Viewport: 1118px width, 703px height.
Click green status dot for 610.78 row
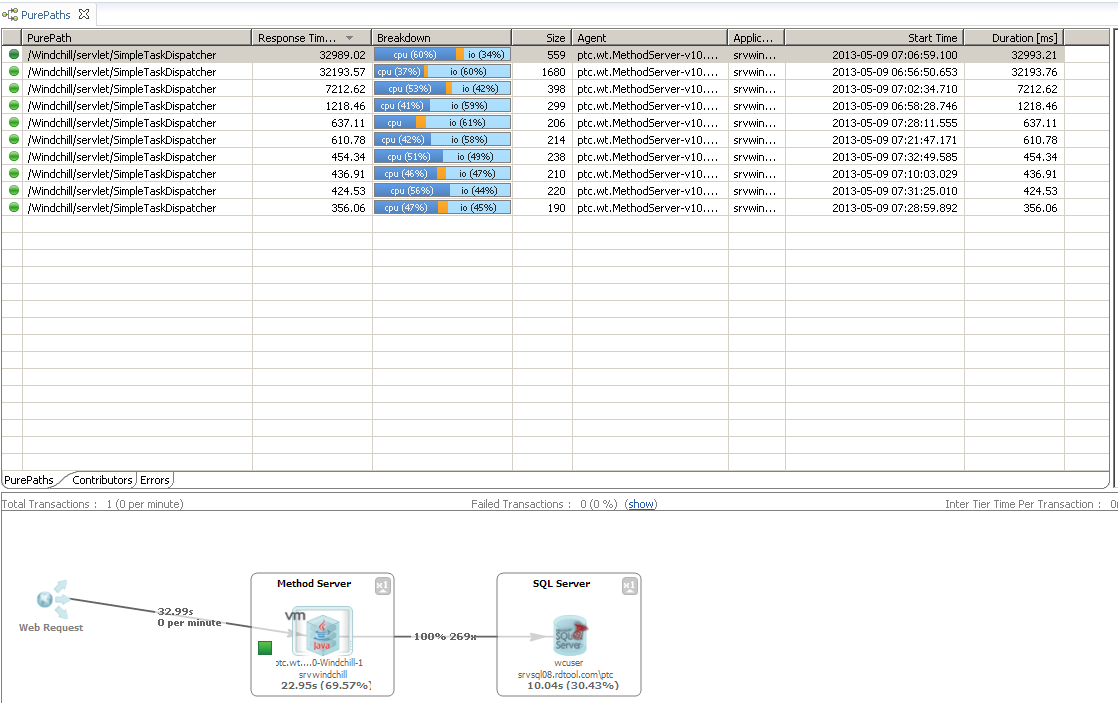tap(14, 140)
